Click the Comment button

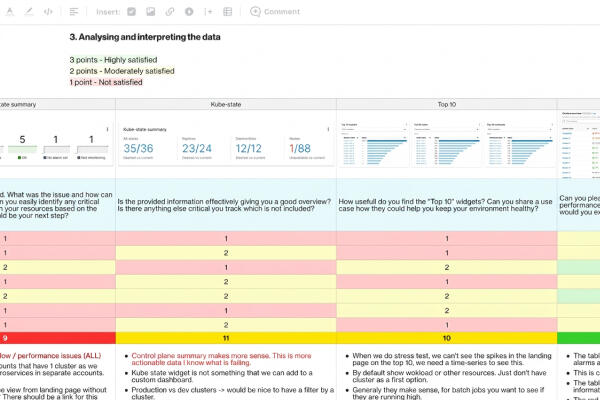(275, 12)
